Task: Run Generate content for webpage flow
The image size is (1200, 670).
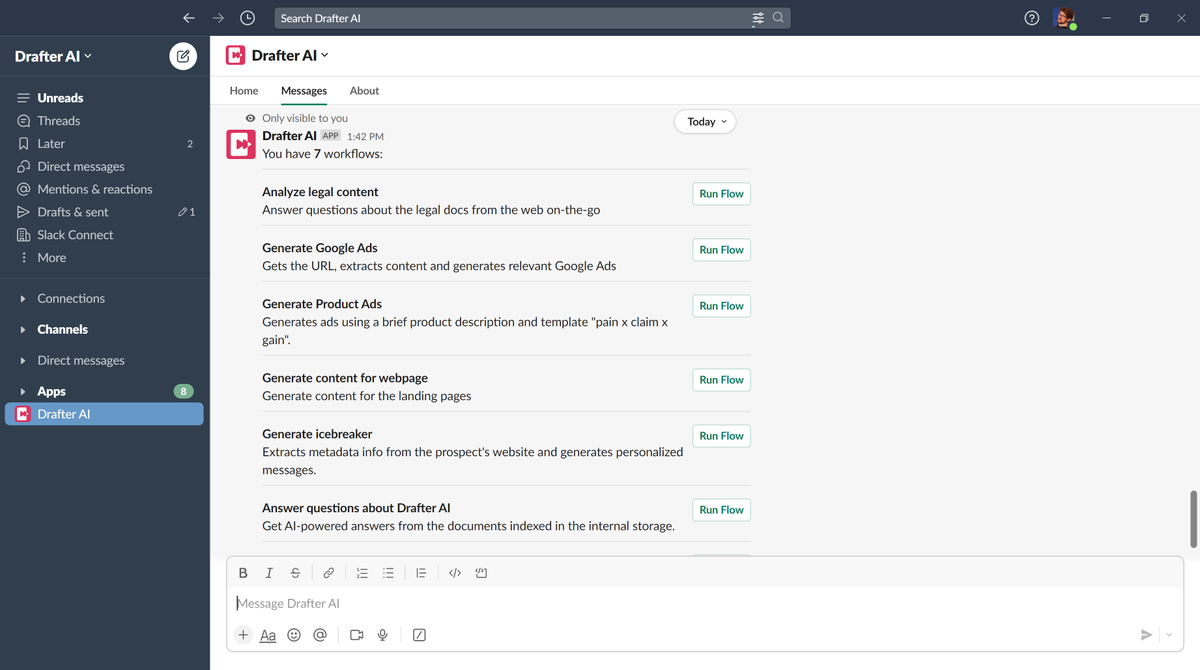Action: pos(721,380)
